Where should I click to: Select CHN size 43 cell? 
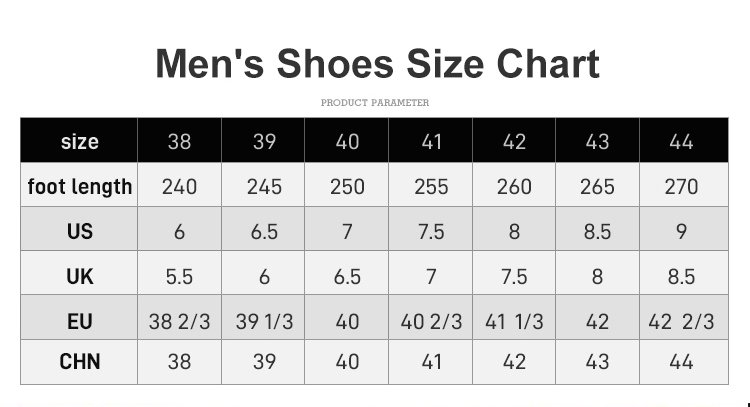pos(597,362)
